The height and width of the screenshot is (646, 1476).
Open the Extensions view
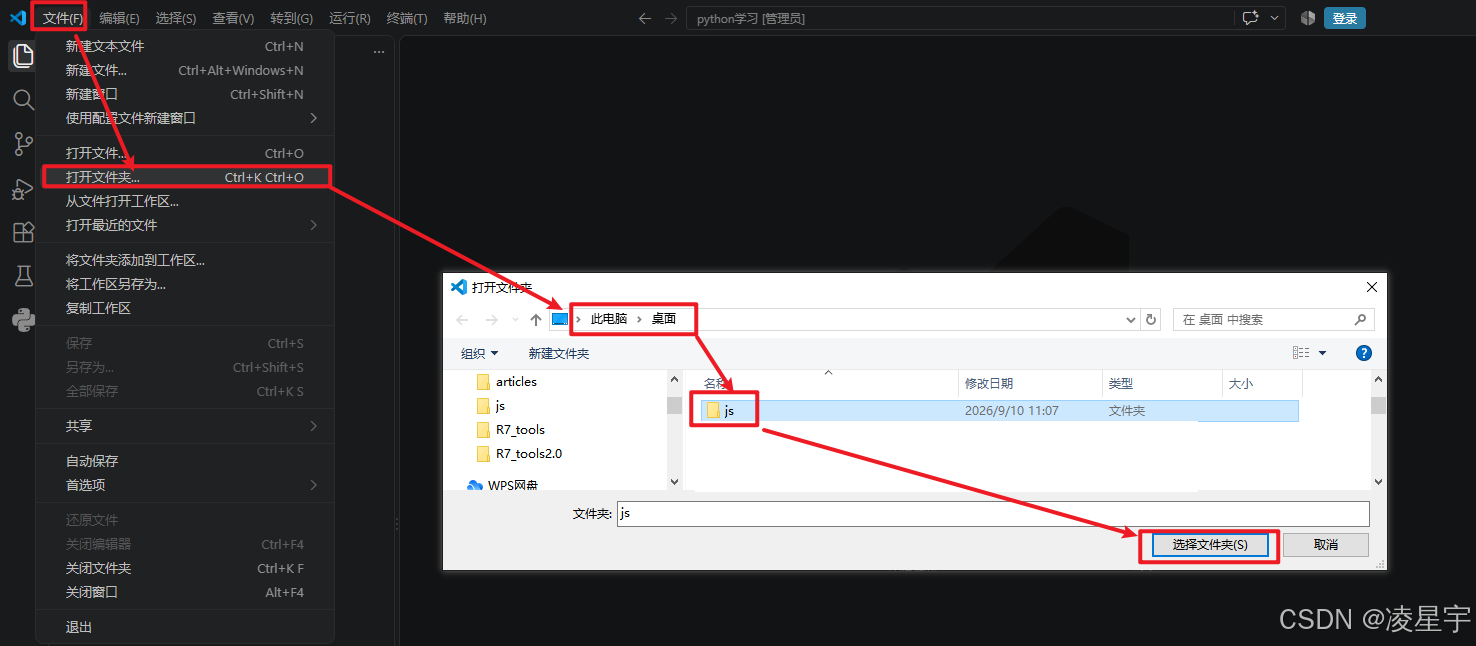(x=23, y=232)
